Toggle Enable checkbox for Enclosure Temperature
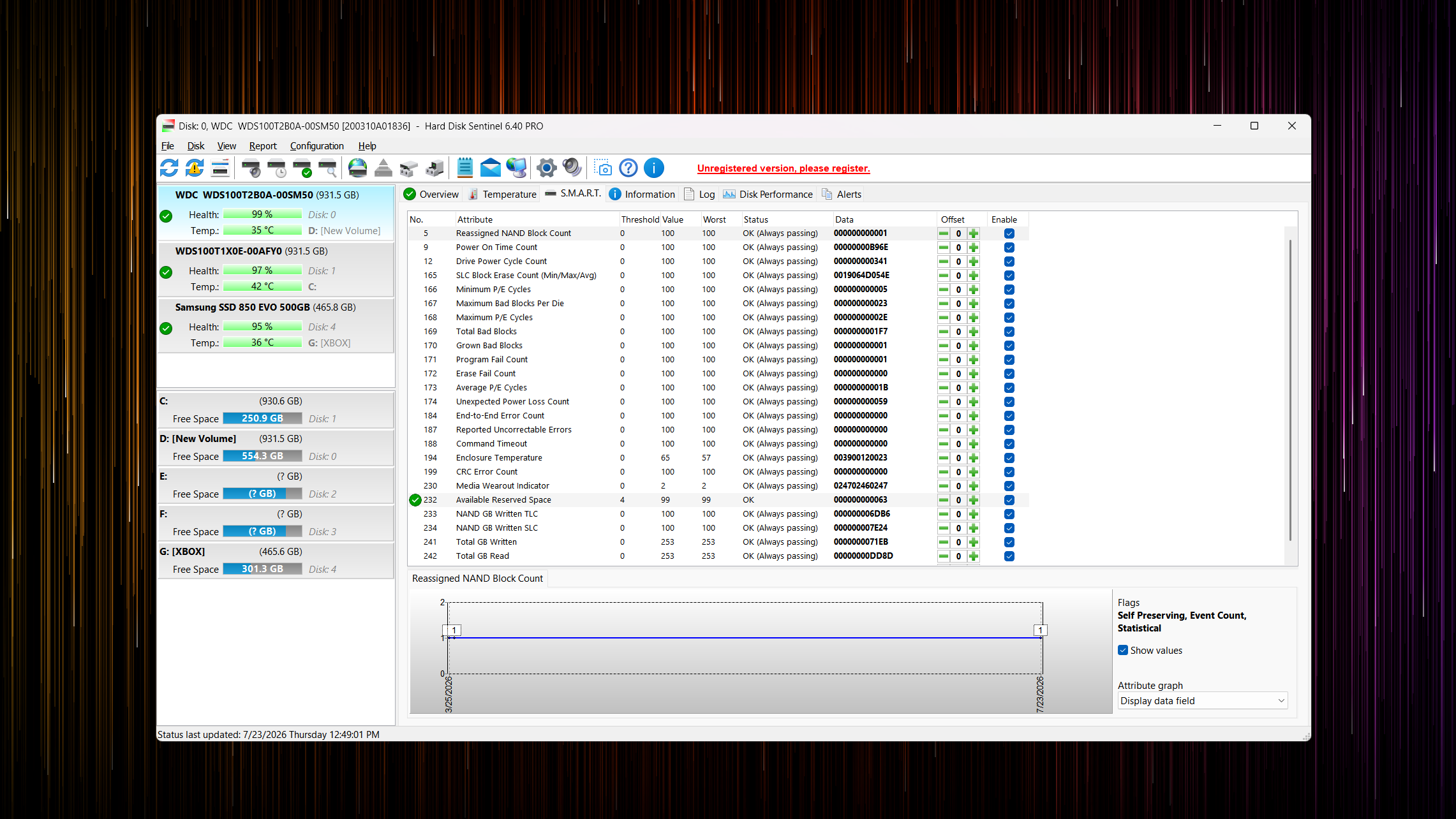The width and height of the screenshot is (1456, 819). 1009,458
